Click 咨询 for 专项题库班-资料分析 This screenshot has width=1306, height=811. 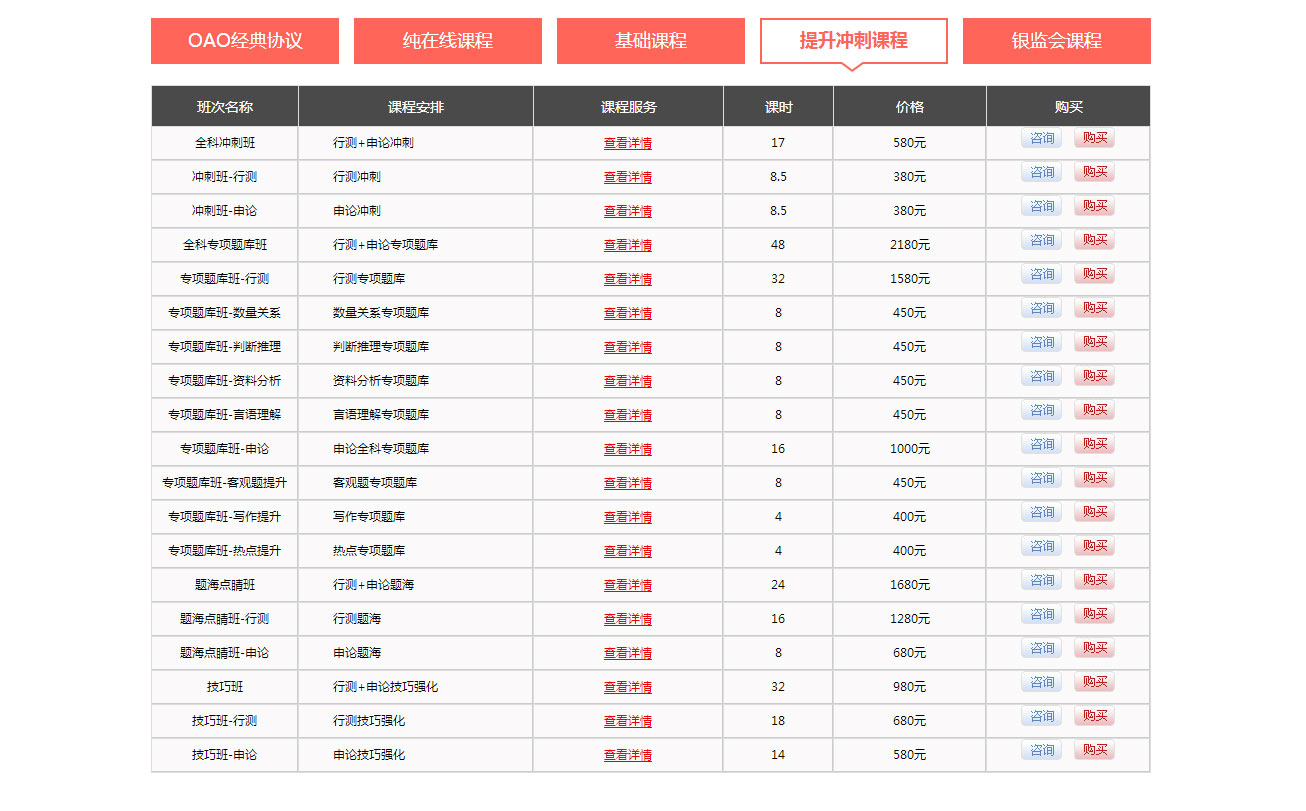tap(1042, 376)
